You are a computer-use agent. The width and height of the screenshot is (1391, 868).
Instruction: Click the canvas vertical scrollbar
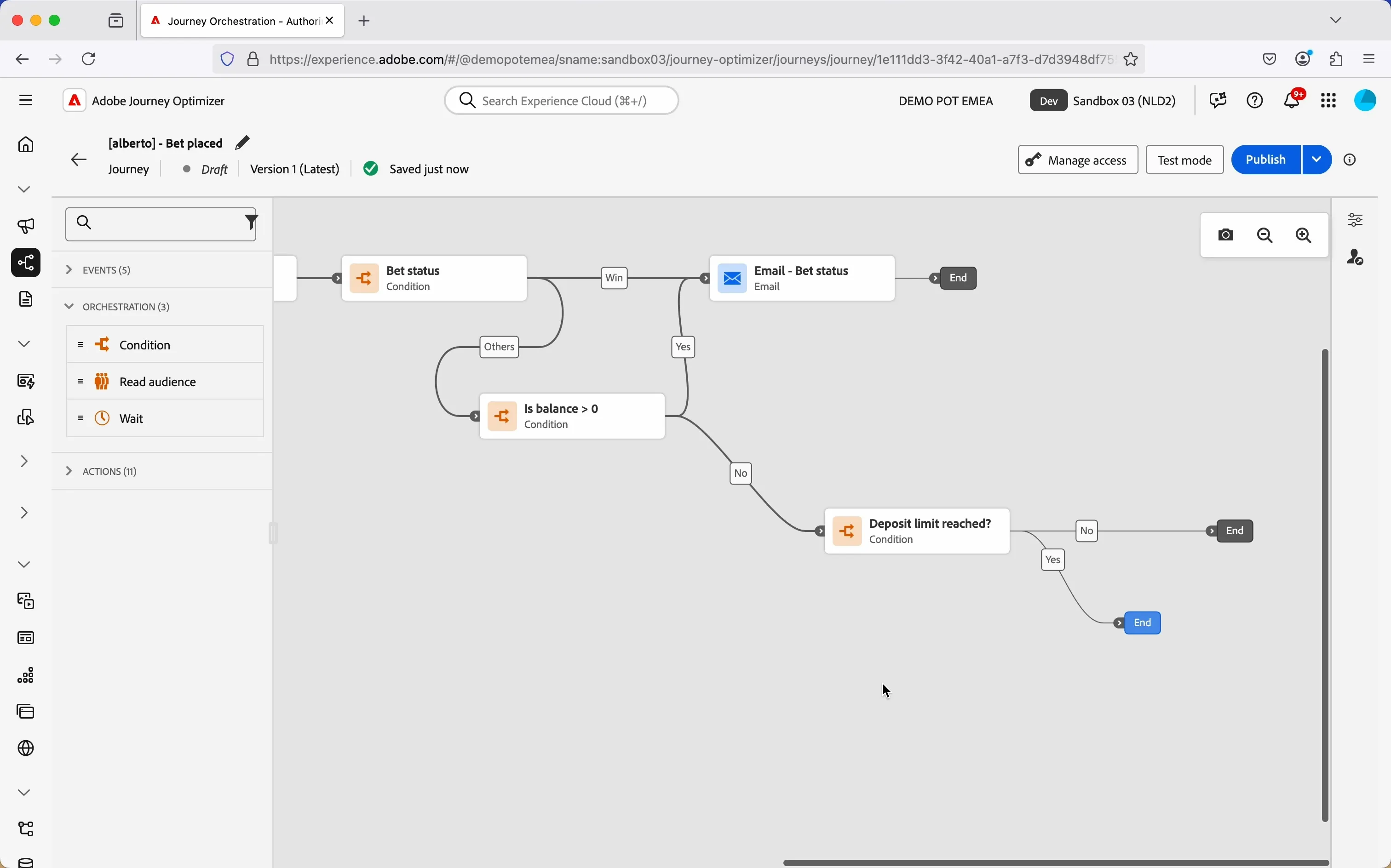(1326, 585)
